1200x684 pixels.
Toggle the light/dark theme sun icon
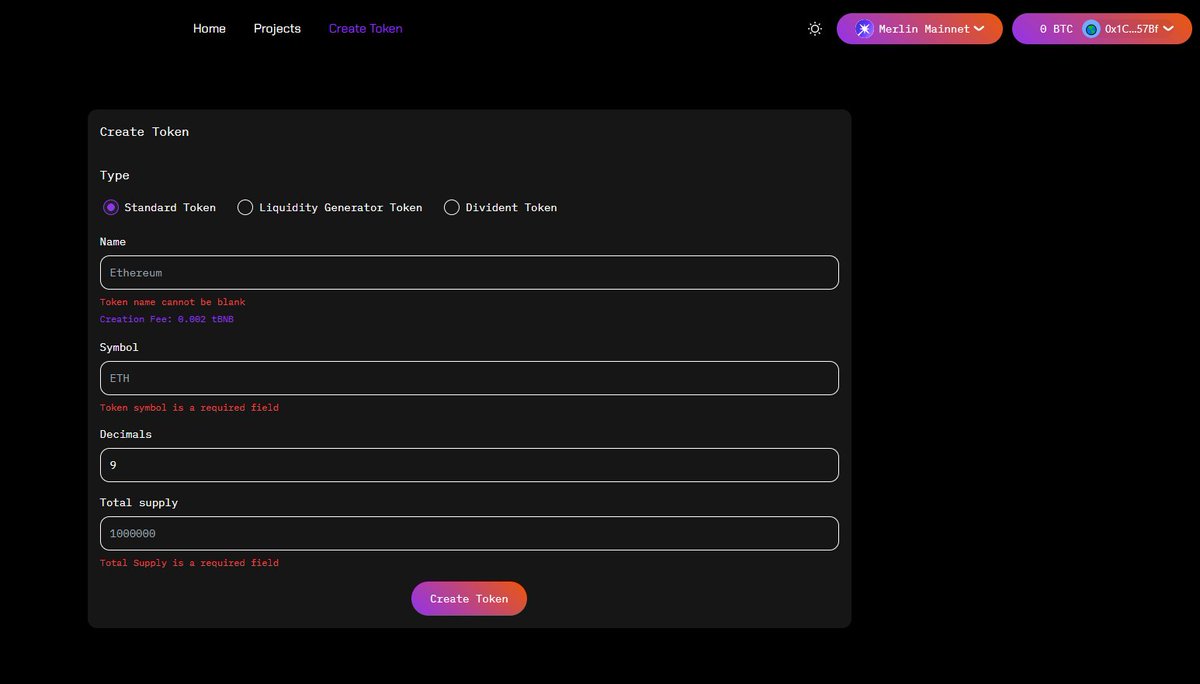click(x=815, y=29)
